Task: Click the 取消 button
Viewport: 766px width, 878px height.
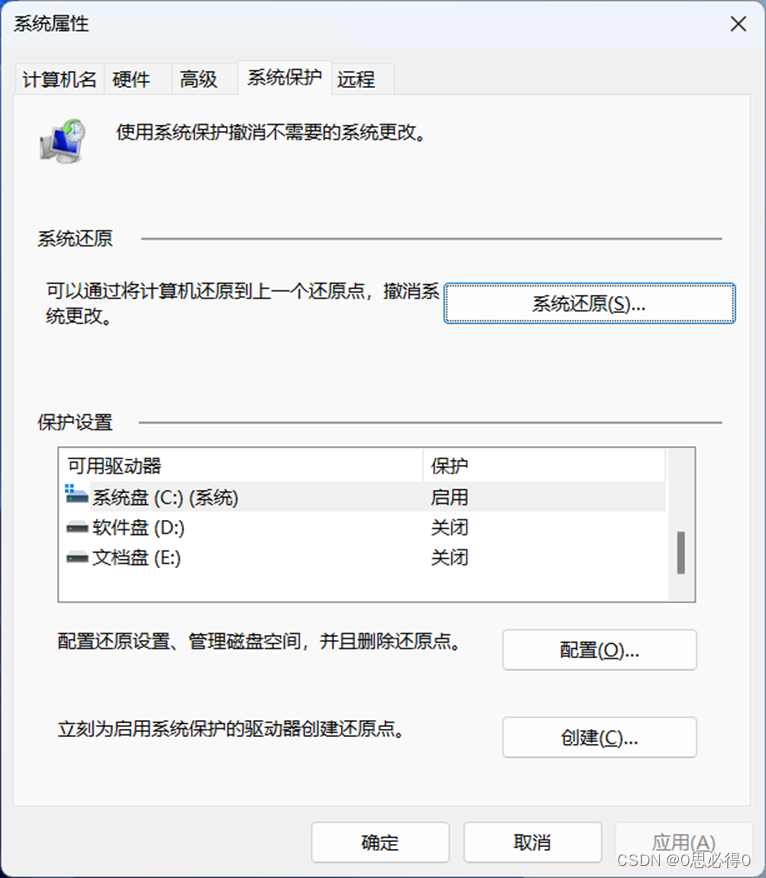Action: [532, 842]
